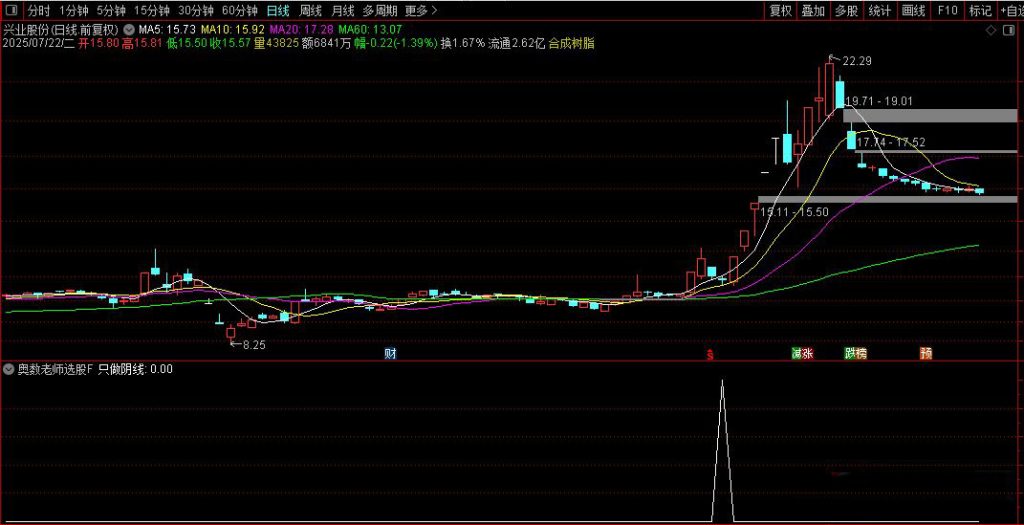Click the 减涨 event marker

coord(801,353)
